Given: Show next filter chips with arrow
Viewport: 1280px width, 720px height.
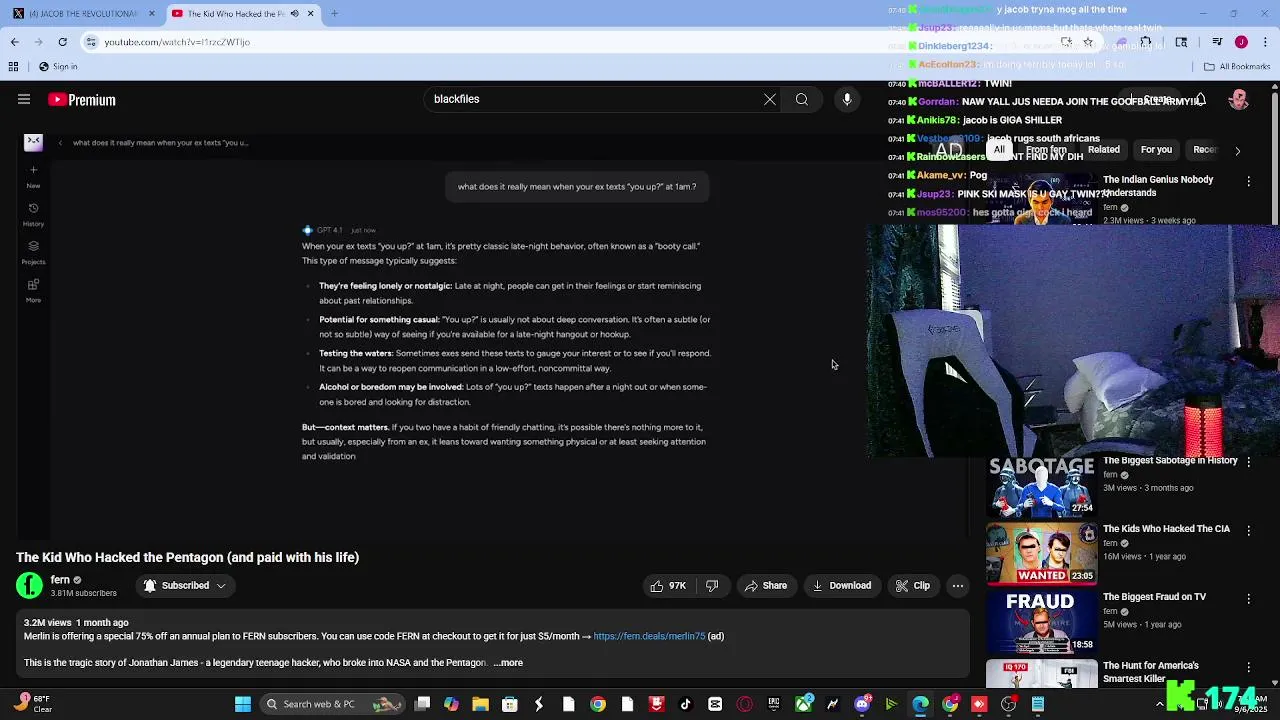Looking at the screenshot, I should coord(1237,150).
